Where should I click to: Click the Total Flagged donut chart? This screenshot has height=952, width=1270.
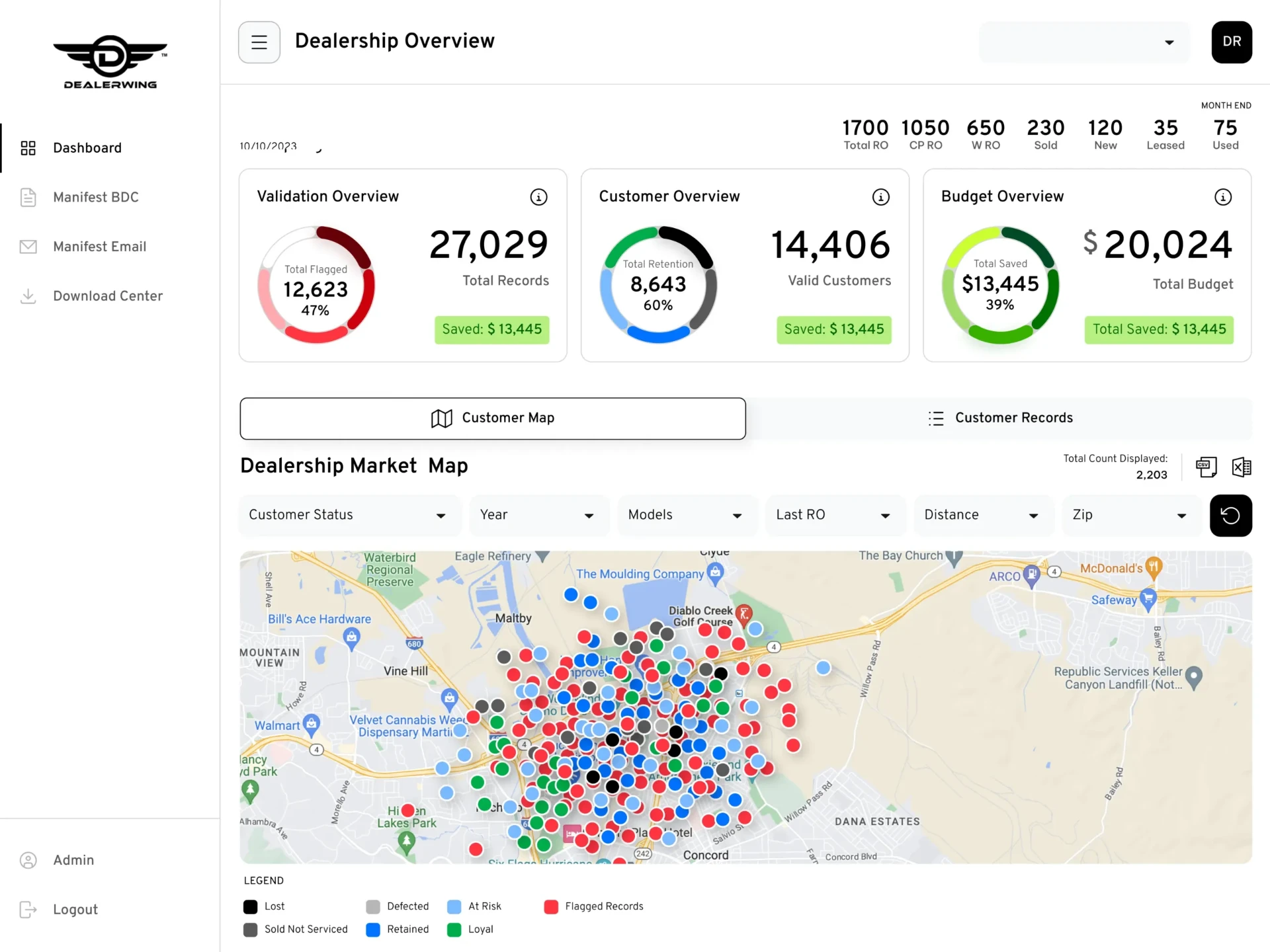click(316, 285)
